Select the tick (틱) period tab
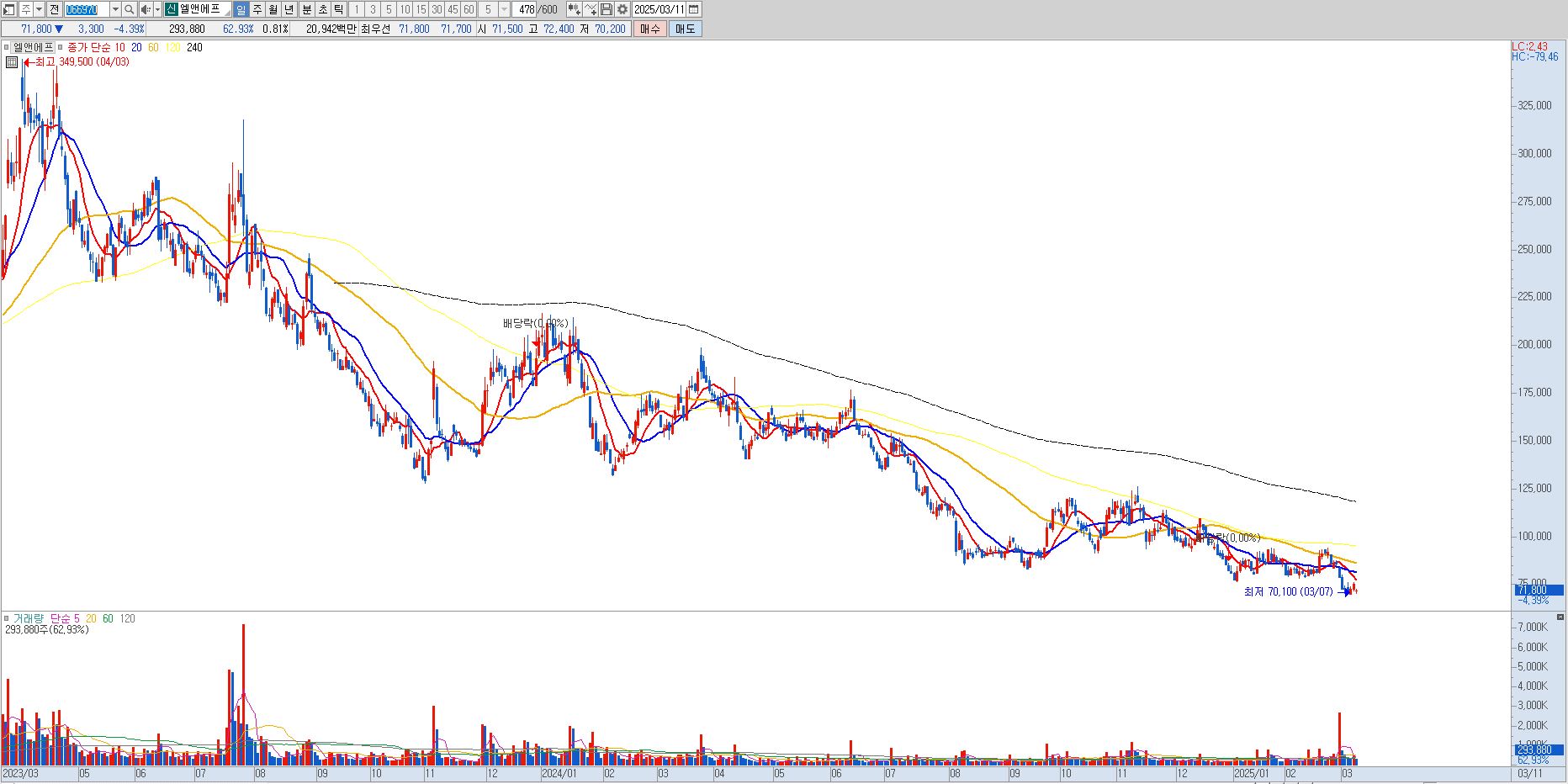Screen dimensions: 1568x784 click(x=338, y=9)
